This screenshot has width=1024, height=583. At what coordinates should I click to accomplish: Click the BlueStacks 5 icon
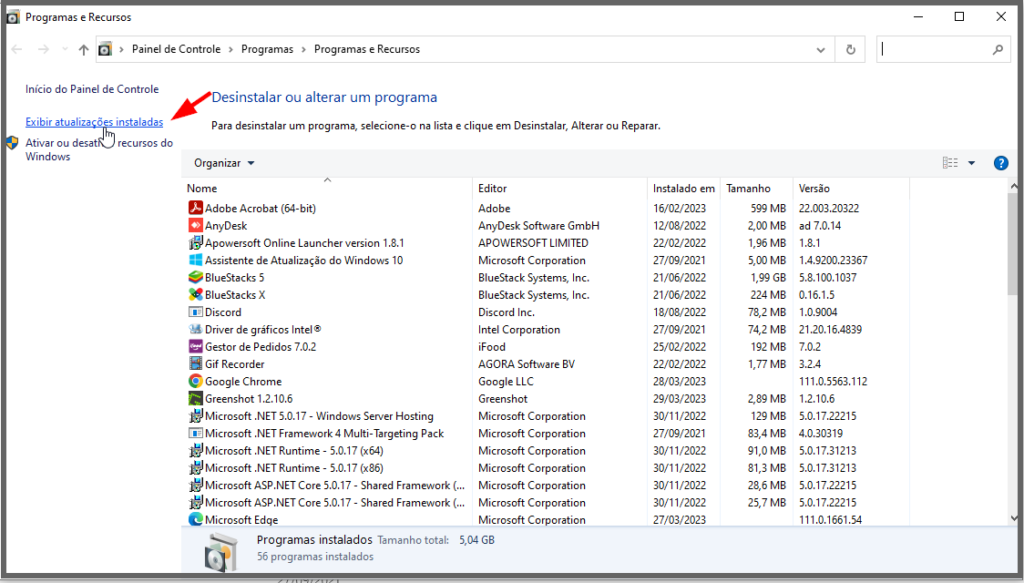[x=195, y=277]
